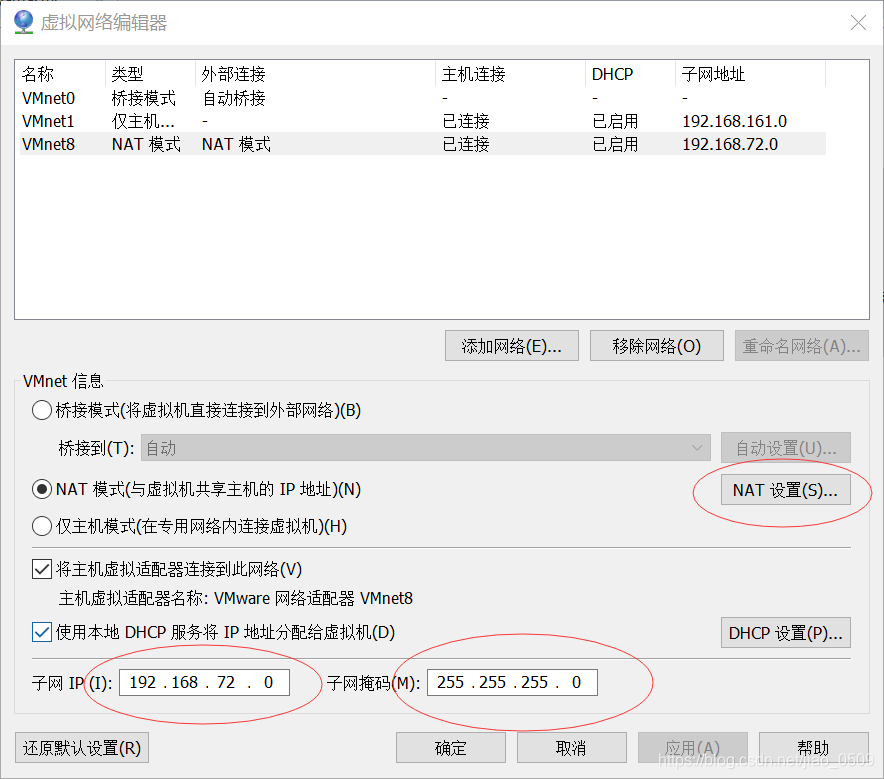884x779 pixels.
Task: Click subnet address 192.168.161.0 cell
Action: point(735,121)
